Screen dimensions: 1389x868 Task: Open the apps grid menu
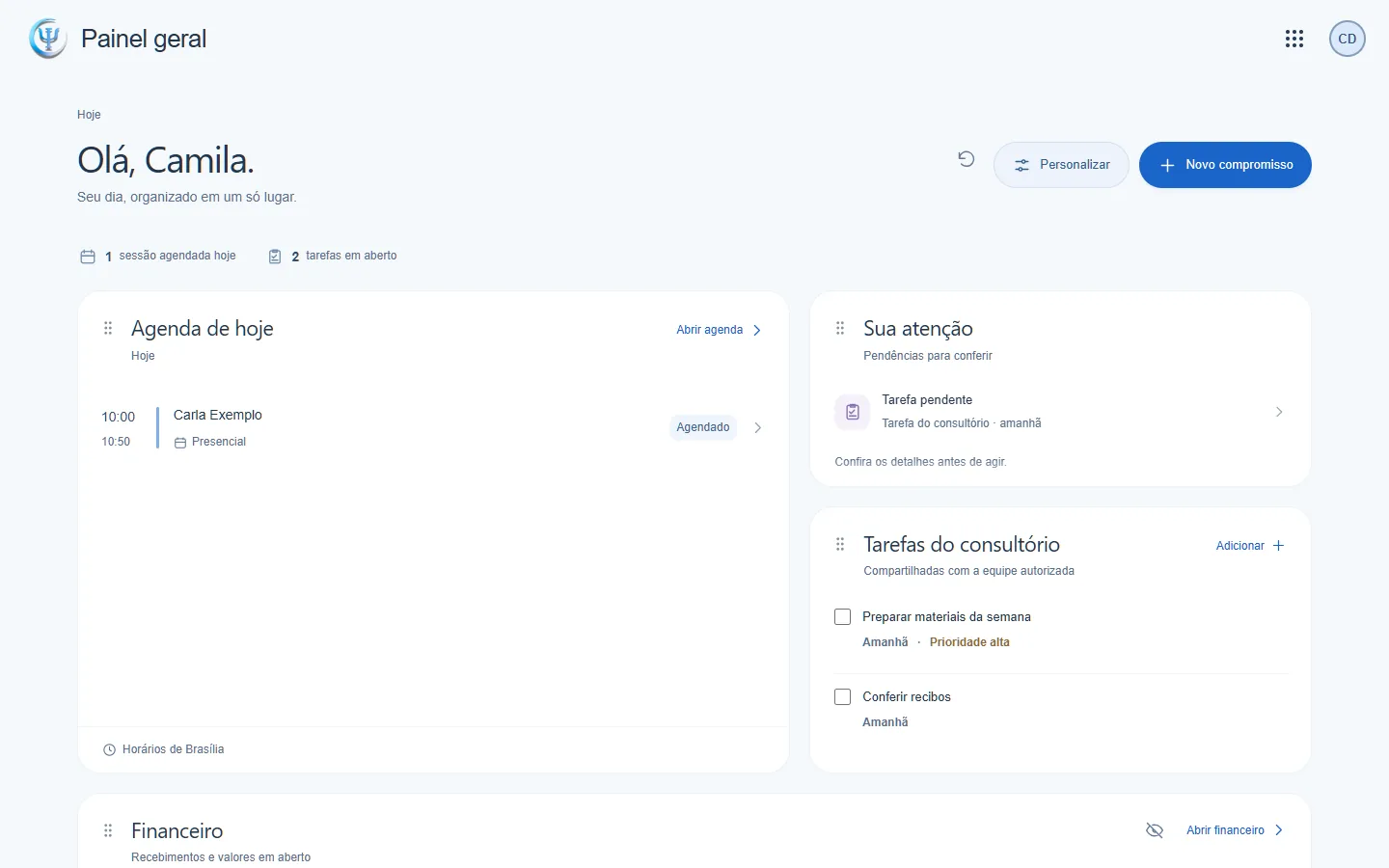tap(1294, 39)
